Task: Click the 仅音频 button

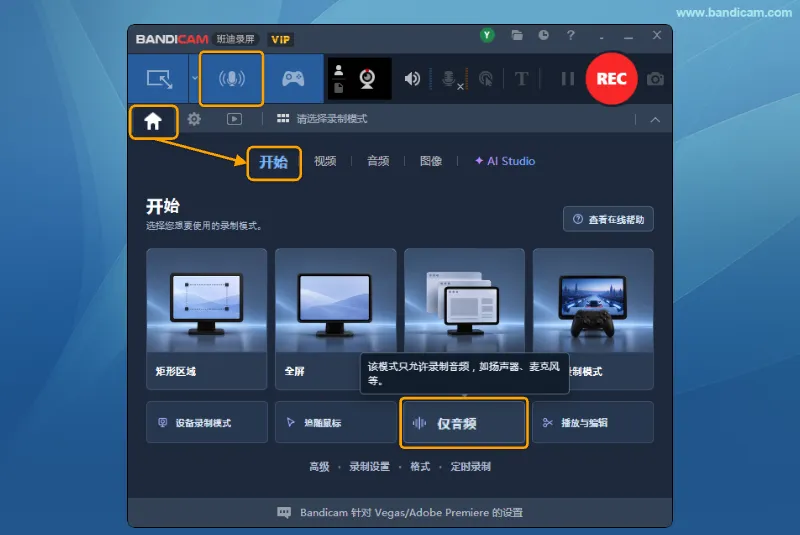Action: pos(464,423)
